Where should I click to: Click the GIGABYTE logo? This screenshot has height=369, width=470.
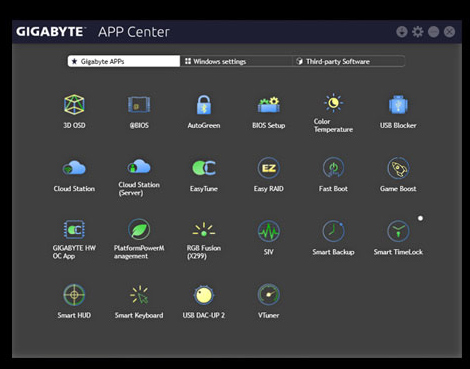tap(51, 32)
